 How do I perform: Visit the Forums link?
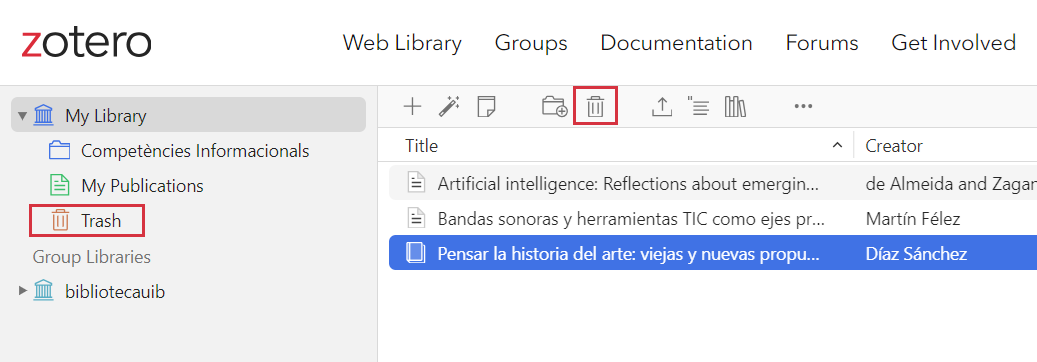[x=822, y=43]
